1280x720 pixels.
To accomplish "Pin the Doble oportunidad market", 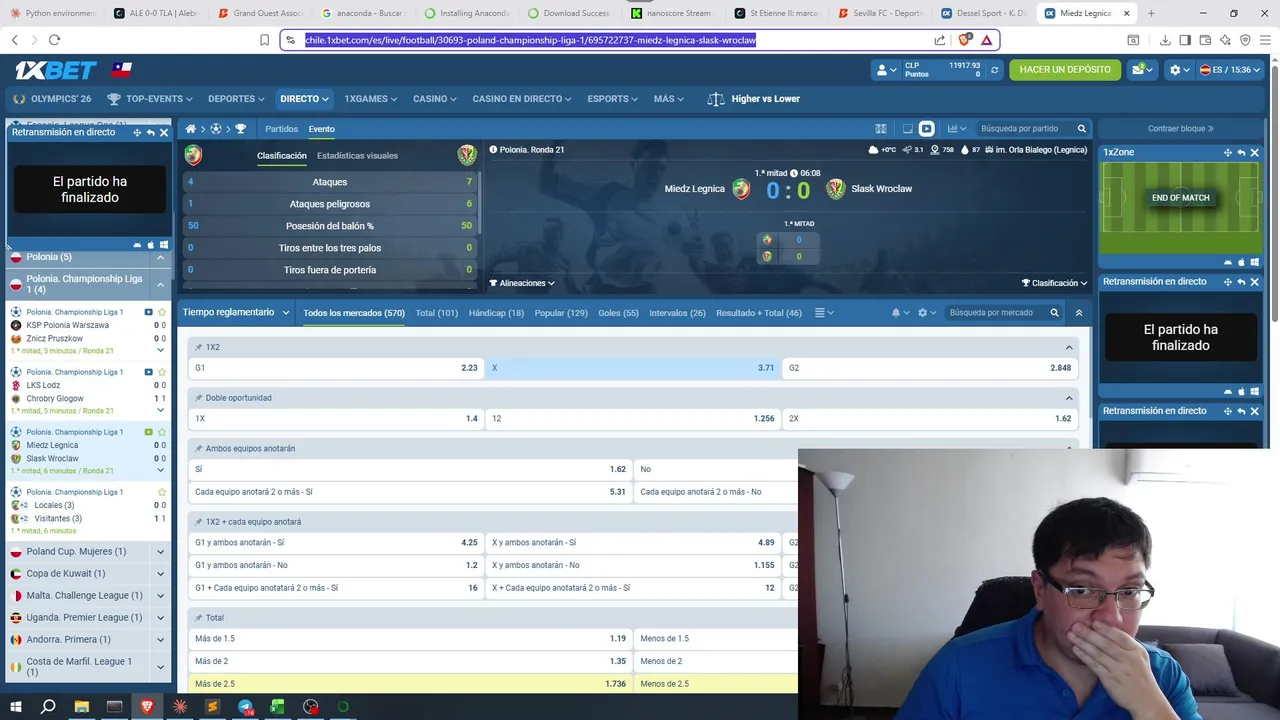I will [198, 398].
